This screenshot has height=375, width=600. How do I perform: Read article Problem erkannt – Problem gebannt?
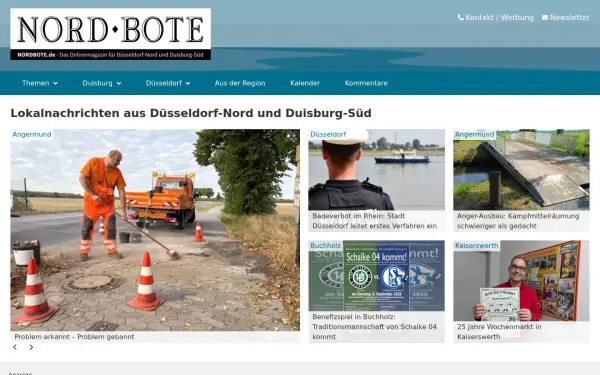(74, 337)
